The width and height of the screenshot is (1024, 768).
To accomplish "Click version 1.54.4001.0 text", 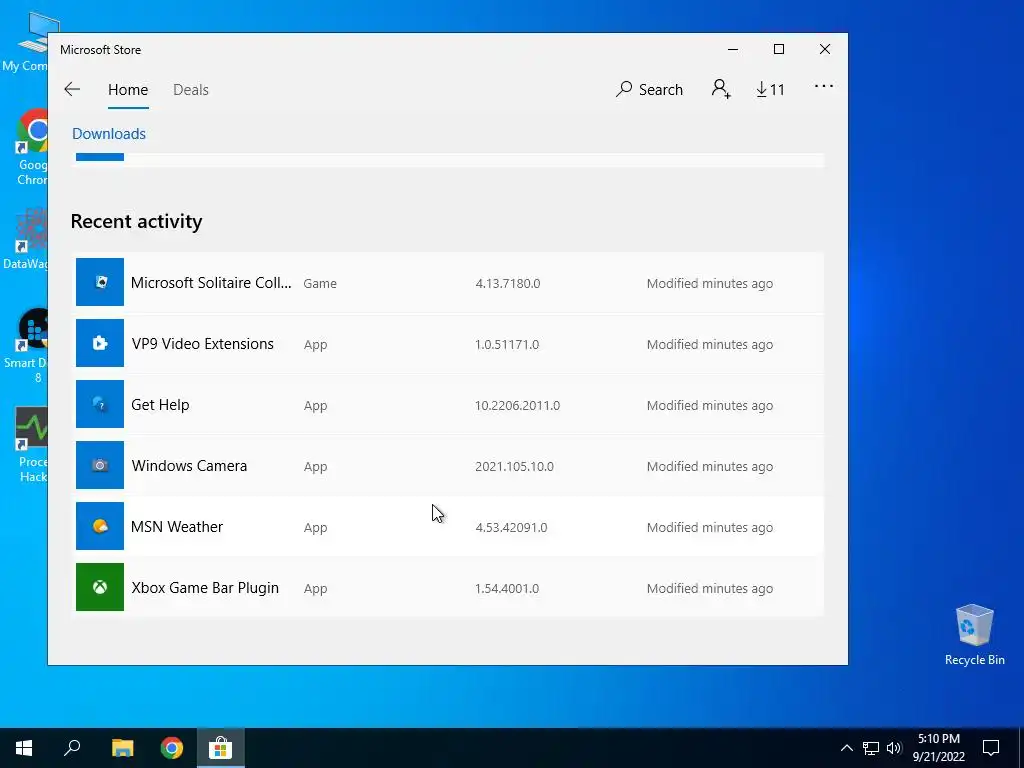I will pyautogui.click(x=507, y=588).
